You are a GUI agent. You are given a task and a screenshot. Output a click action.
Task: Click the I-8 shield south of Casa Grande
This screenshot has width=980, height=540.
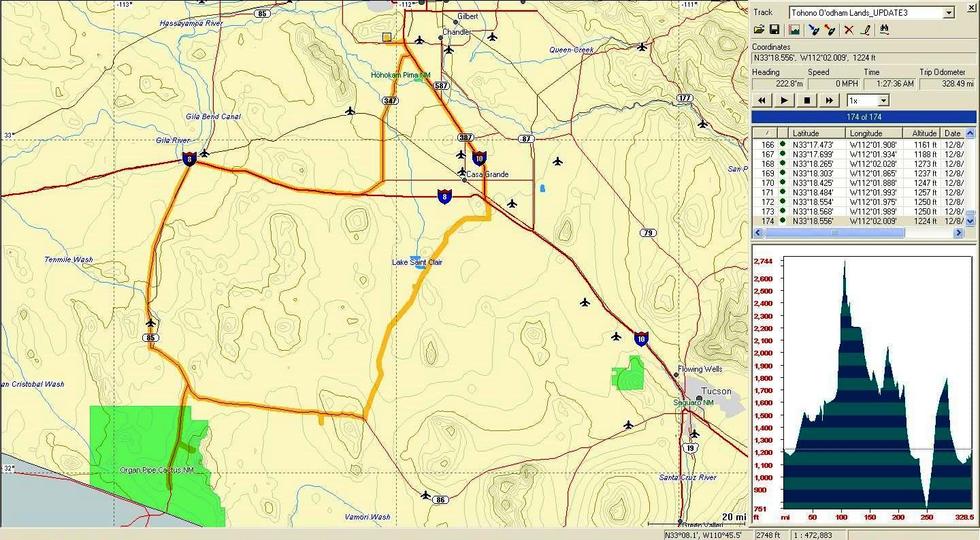click(x=444, y=196)
